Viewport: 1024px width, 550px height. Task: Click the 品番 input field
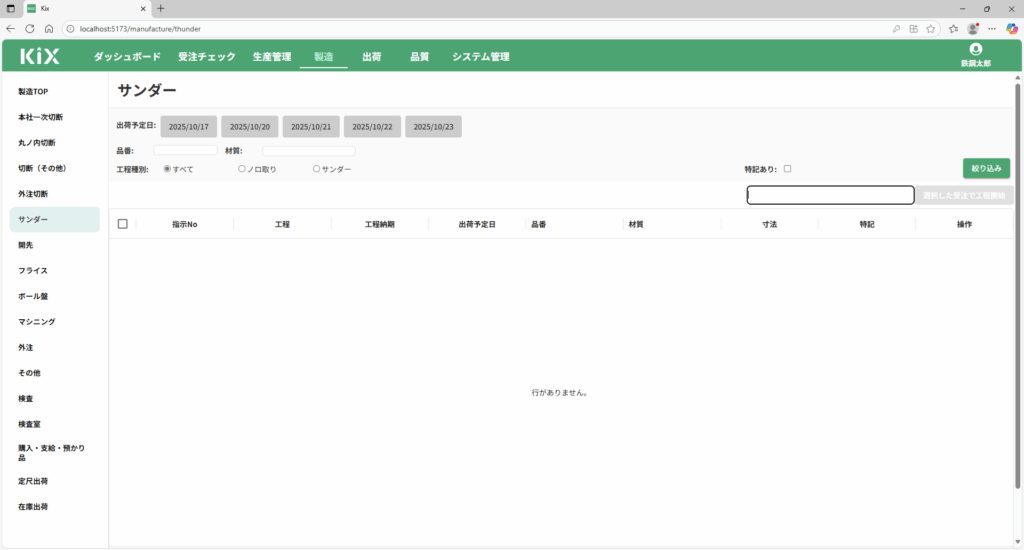coord(185,151)
